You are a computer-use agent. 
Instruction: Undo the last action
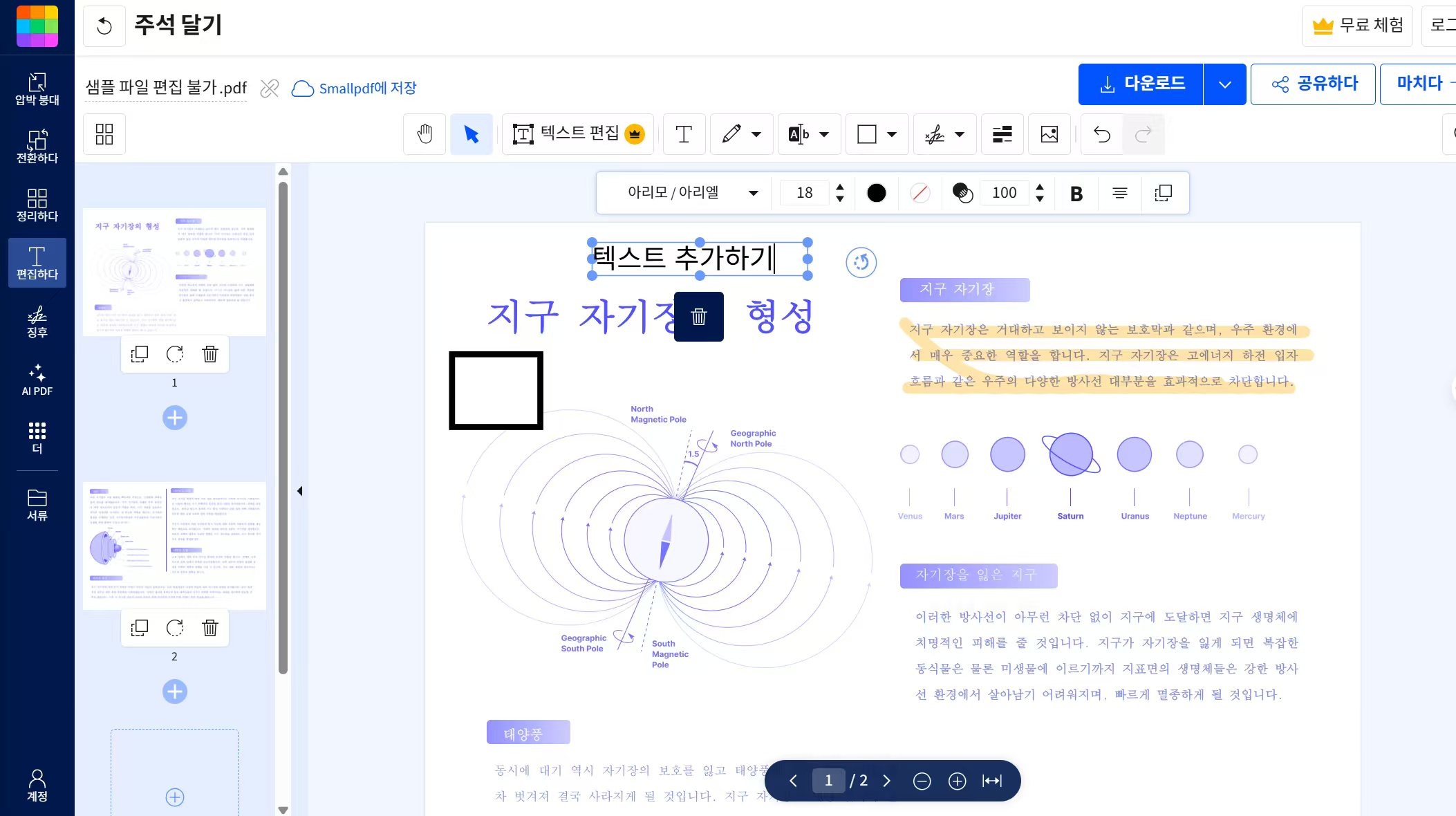coord(1102,134)
